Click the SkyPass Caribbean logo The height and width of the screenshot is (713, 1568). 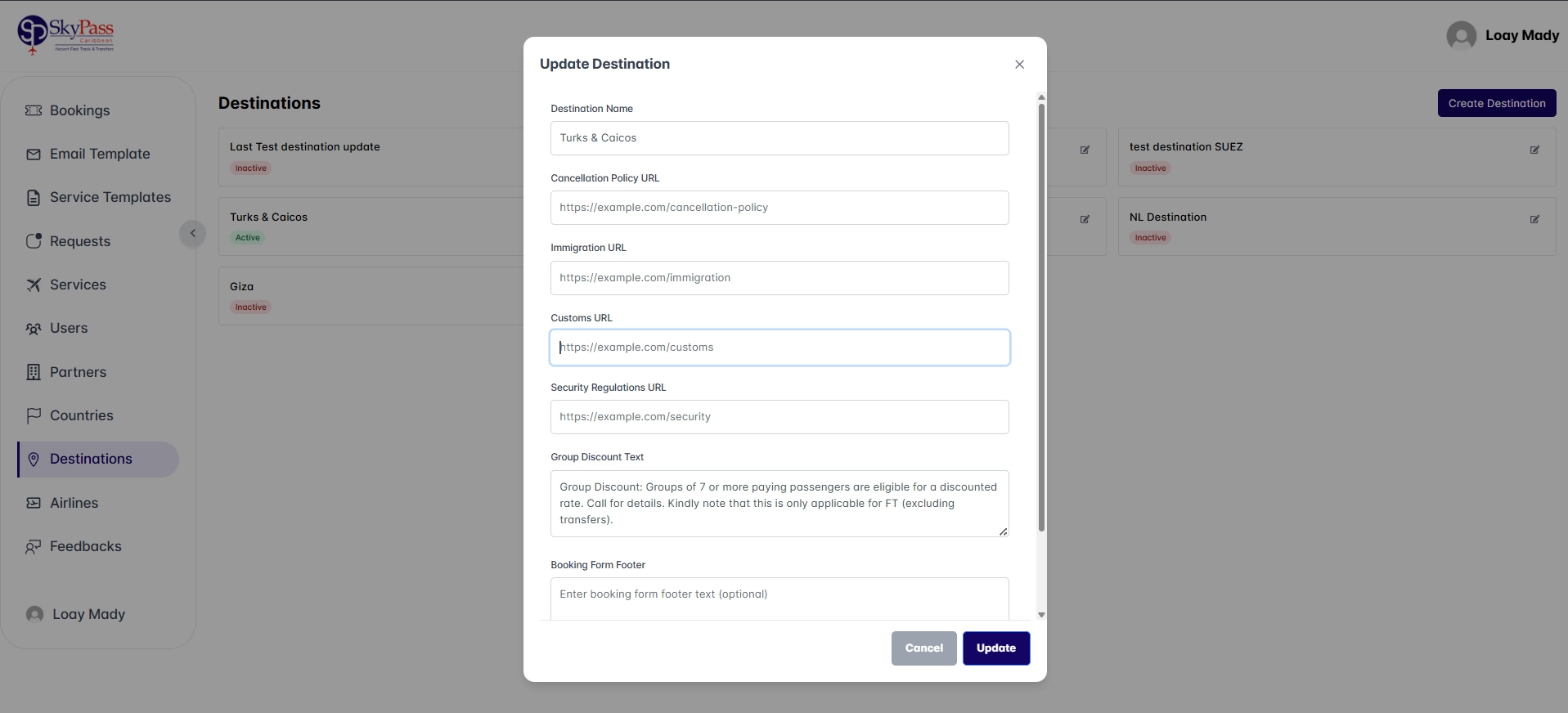coord(65,35)
